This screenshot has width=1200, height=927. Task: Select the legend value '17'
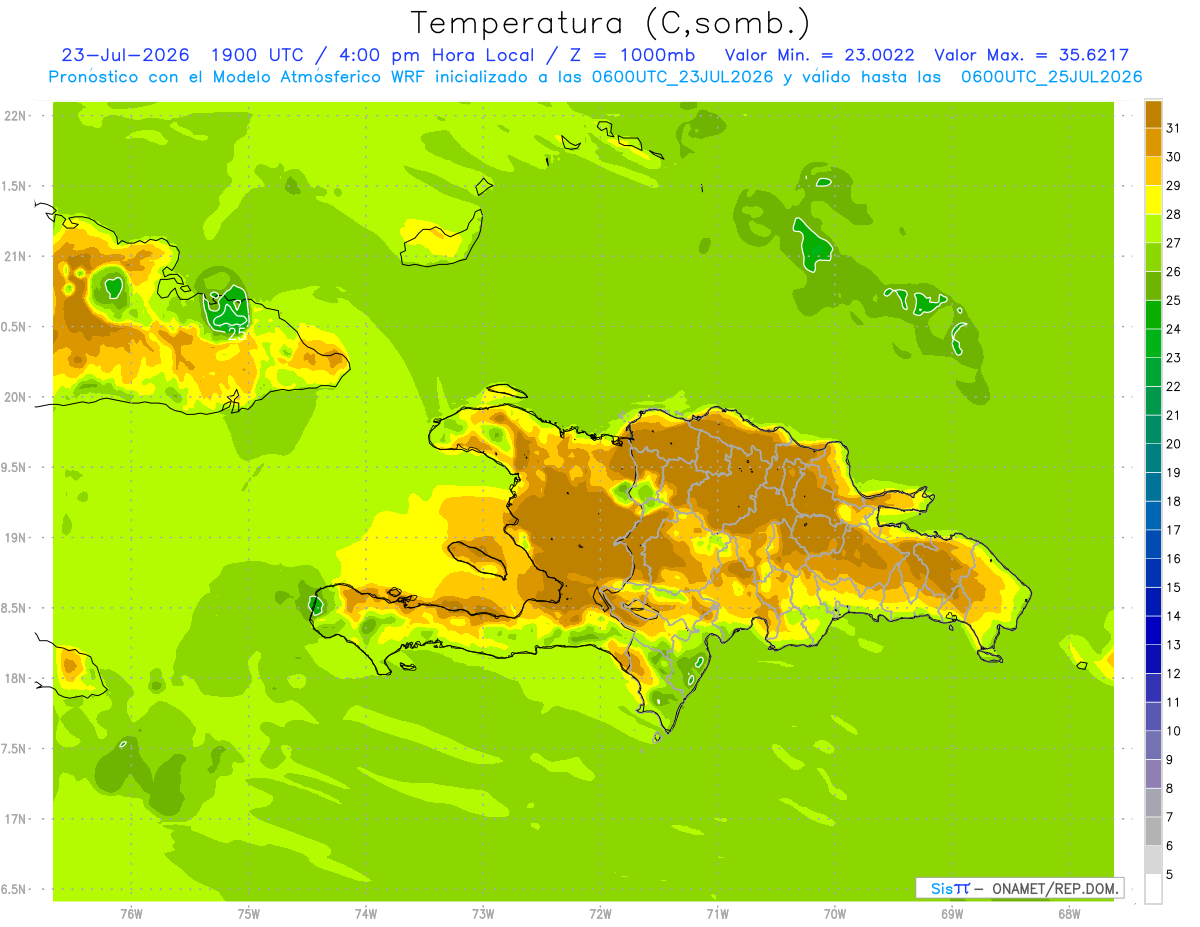click(x=1173, y=530)
